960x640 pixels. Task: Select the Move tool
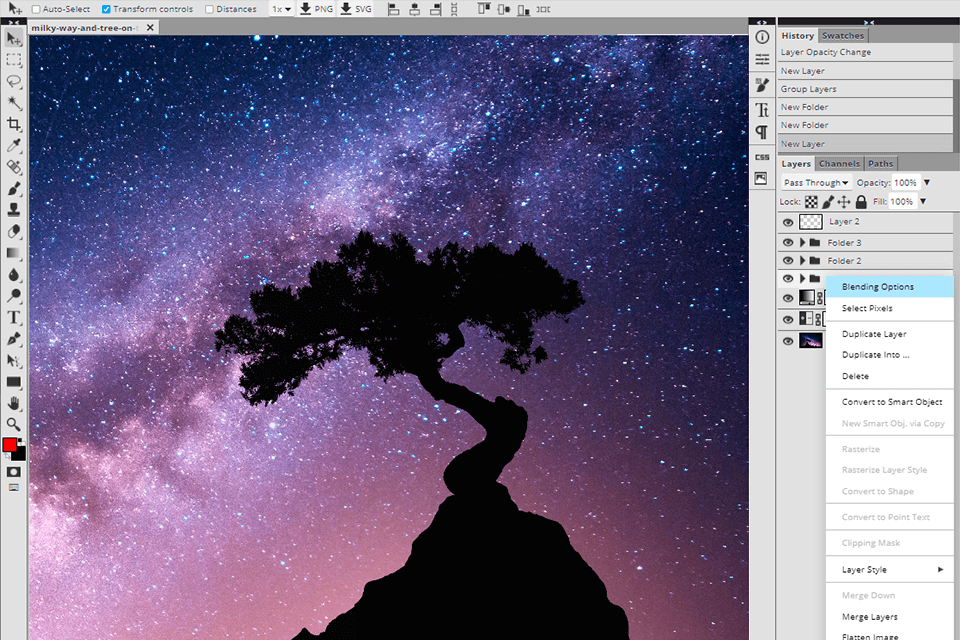14,39
